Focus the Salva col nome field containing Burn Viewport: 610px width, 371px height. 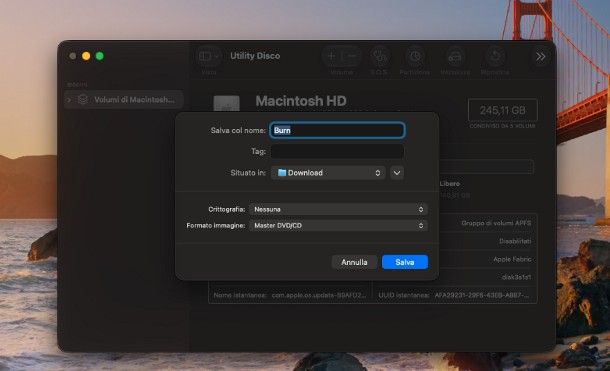point(337,130)
